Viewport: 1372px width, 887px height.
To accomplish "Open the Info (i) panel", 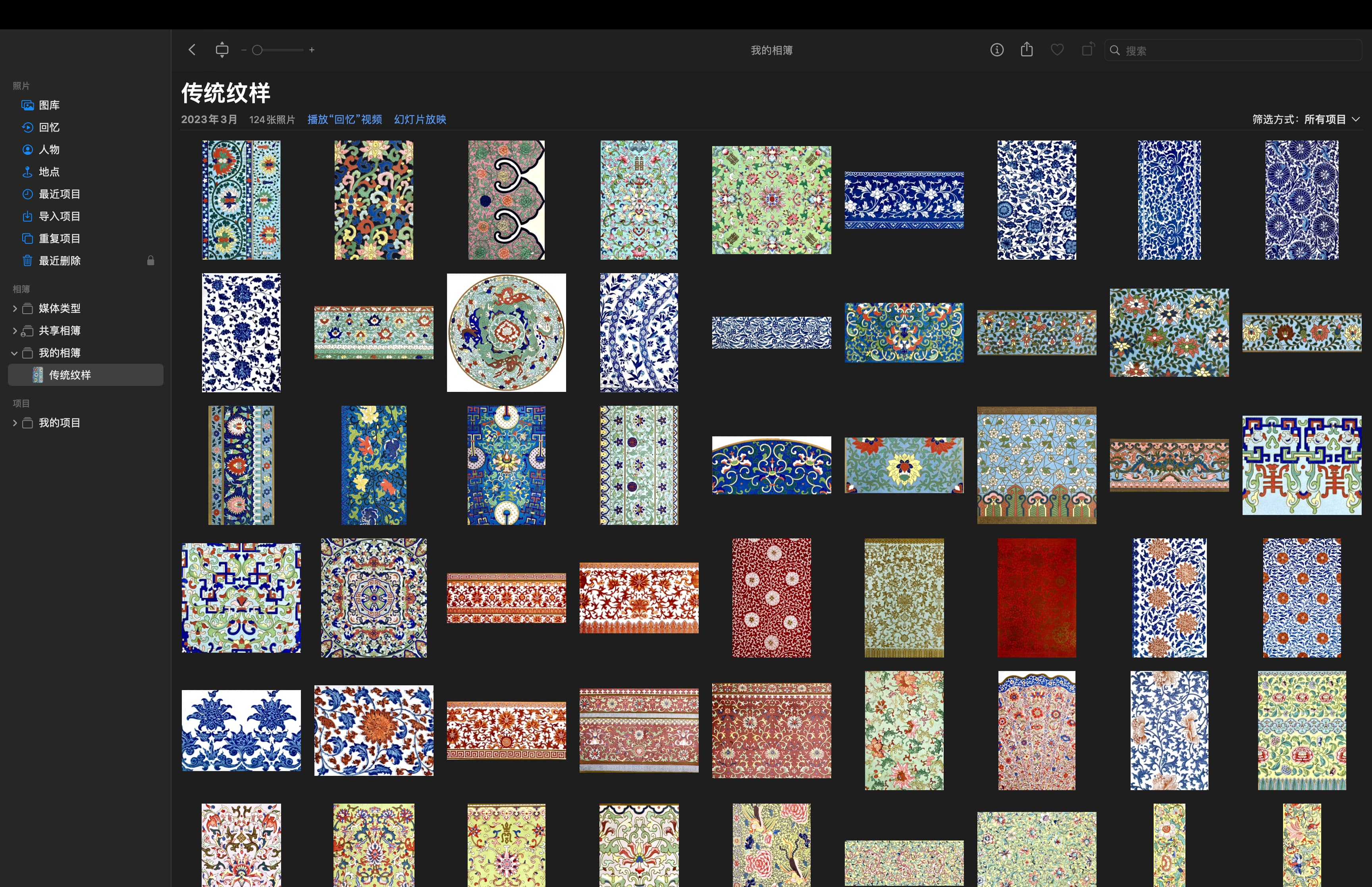I will tap(996, 50).
